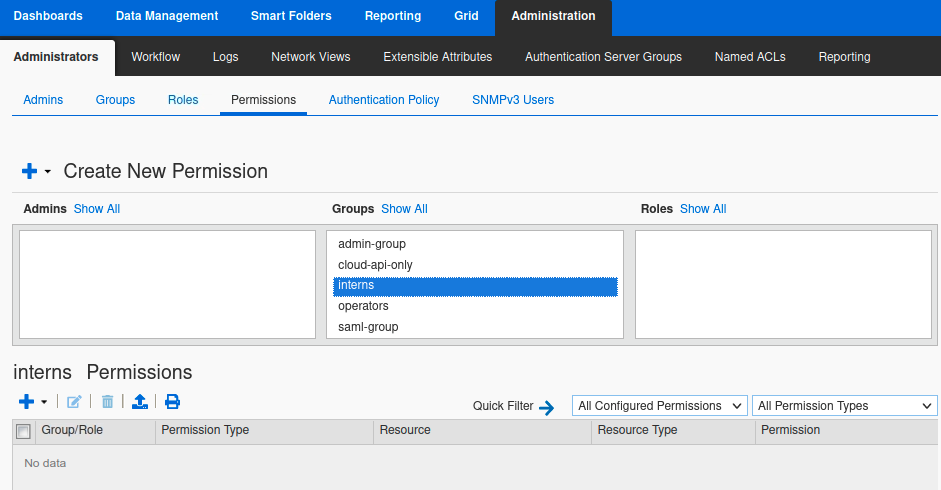This screenshot has width=941, height=490.
Task: Sort by the Permission Type column header
Action: [205, 430]
